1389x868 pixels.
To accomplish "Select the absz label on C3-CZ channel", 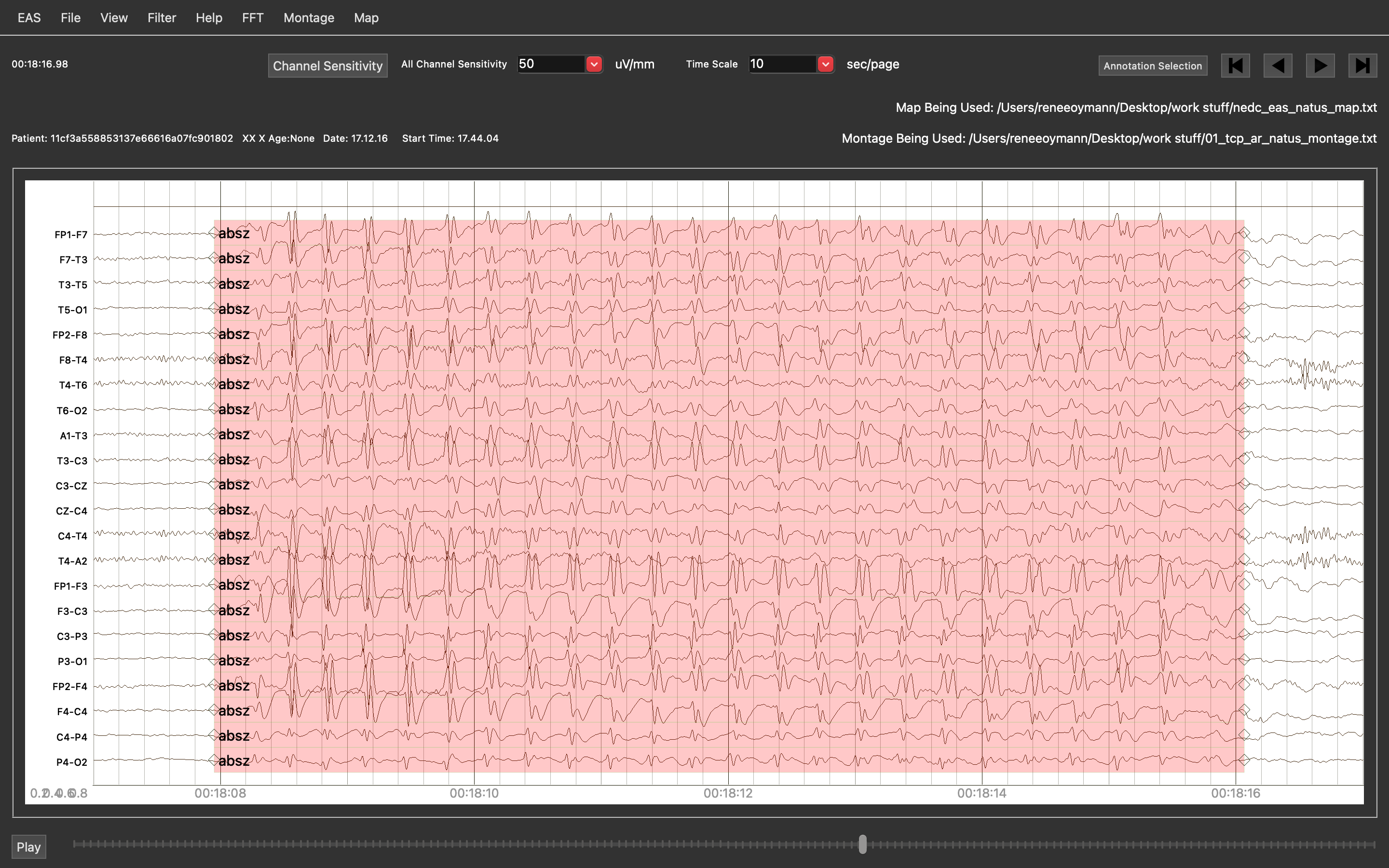I will (x=234, y=485).
